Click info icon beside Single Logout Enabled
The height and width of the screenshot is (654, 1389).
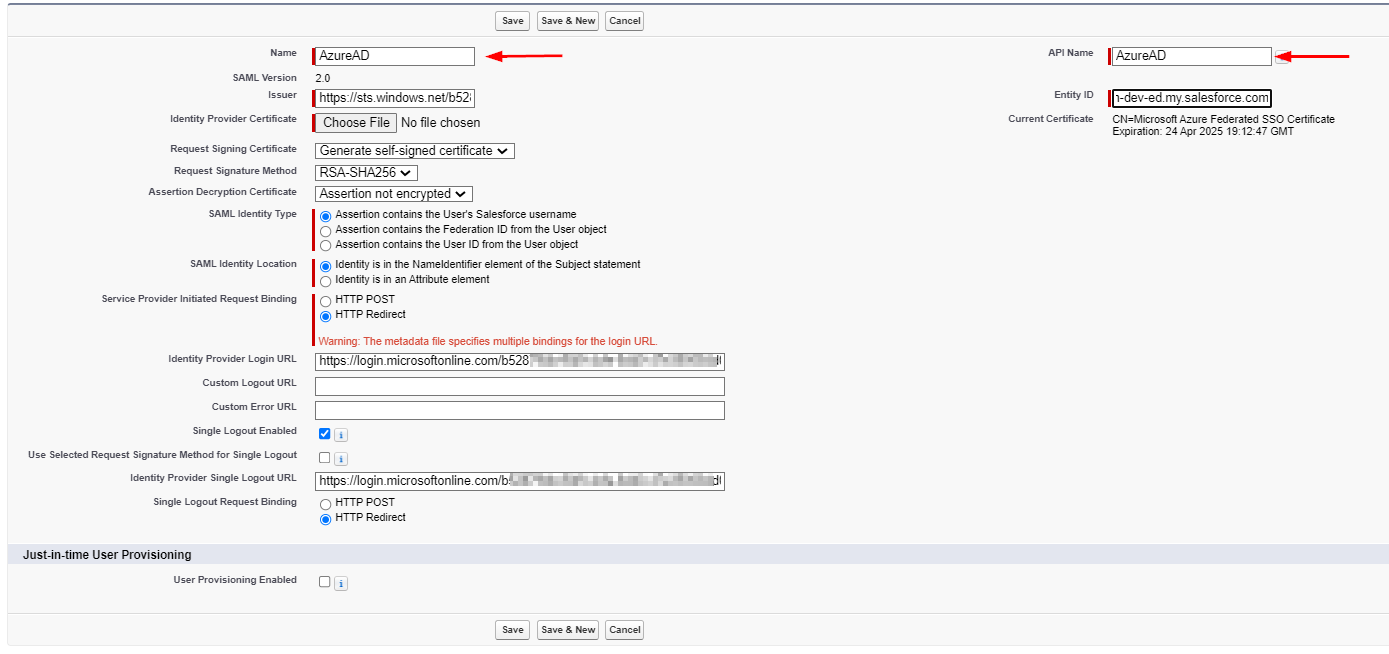(341, 435)
